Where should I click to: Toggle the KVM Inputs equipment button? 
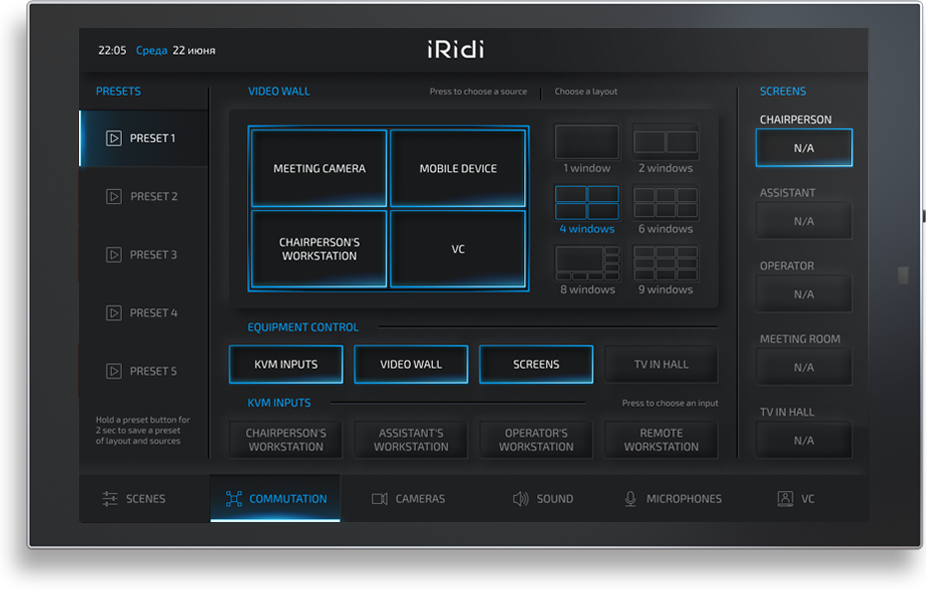(286, 365)
